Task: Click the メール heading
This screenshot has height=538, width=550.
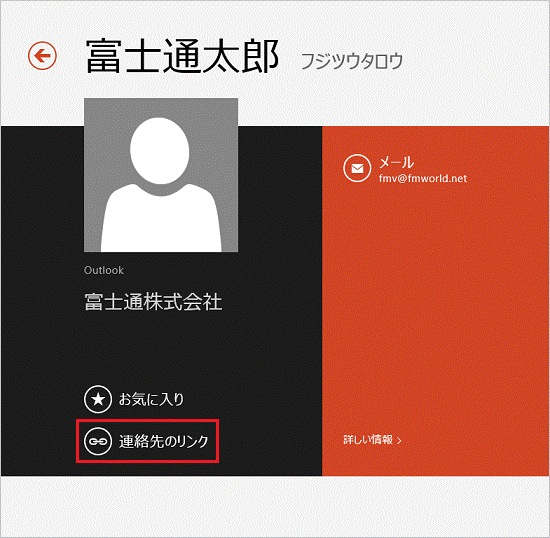Action: (x=396, y=162)
